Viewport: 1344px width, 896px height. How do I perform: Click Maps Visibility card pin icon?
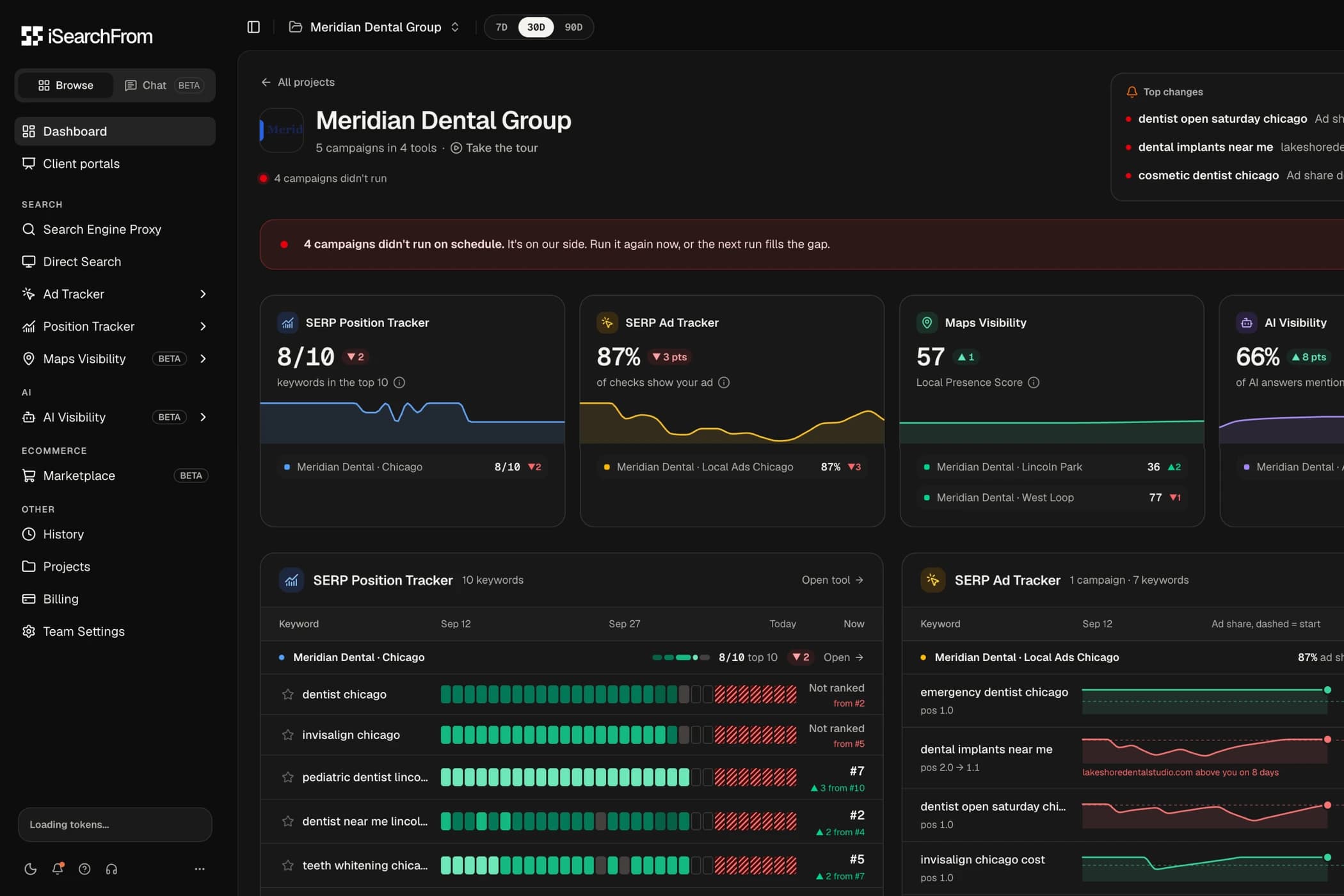927,323
